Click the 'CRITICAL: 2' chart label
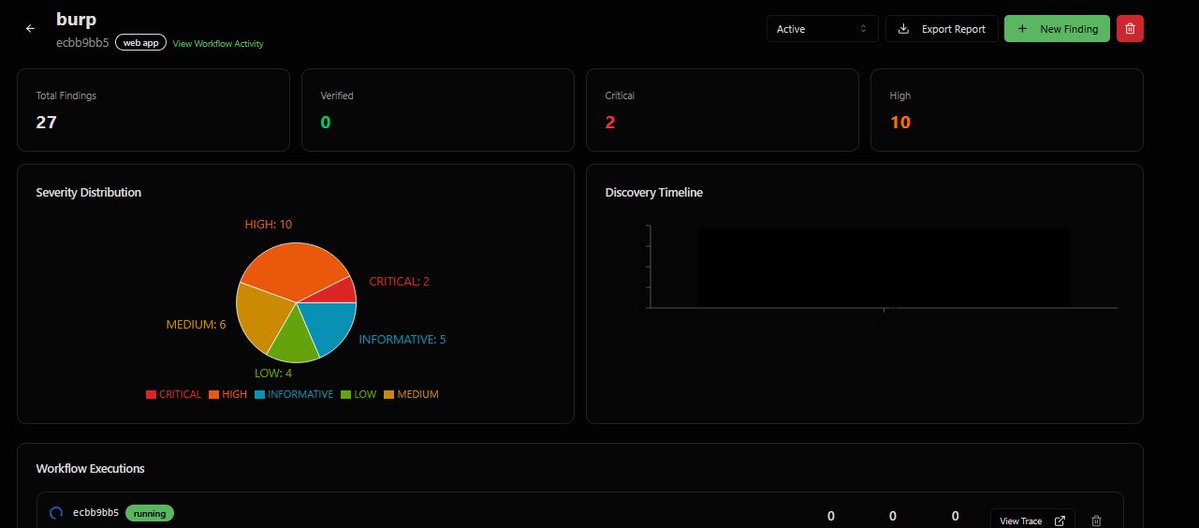The height and width of the screenshot is (528, 1199). 399,282
